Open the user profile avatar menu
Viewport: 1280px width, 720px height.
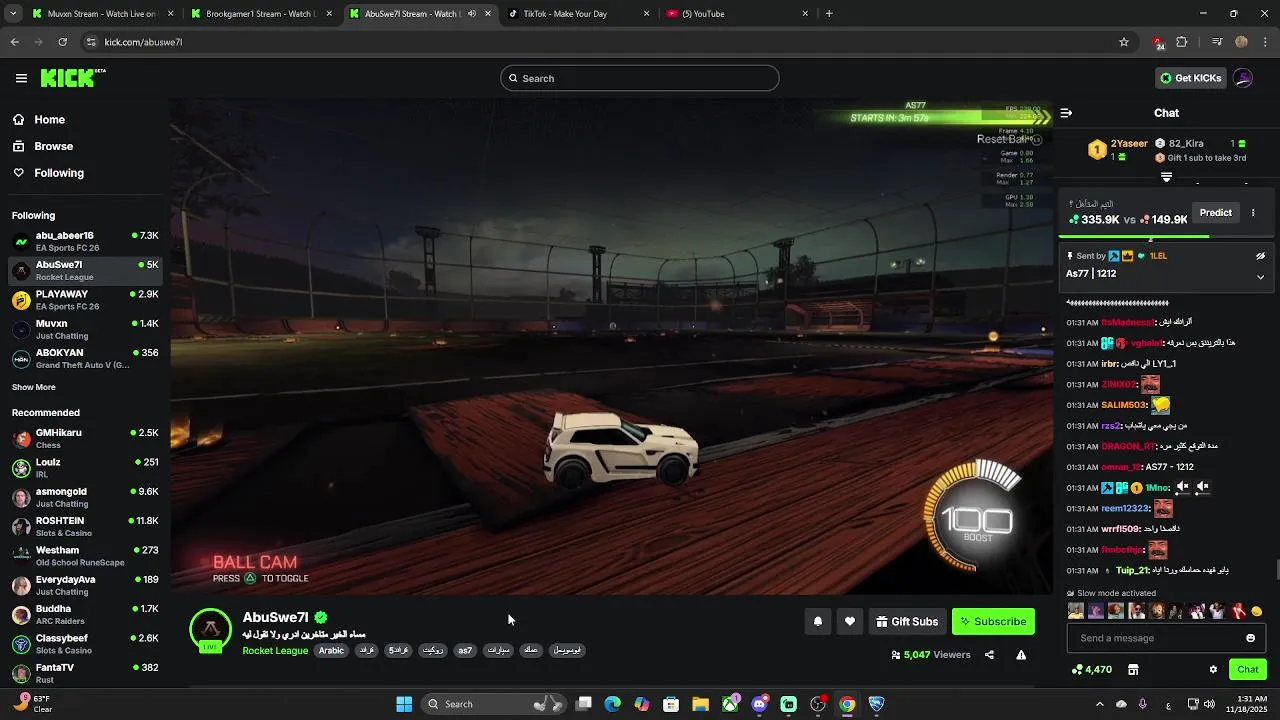tap(1243, 78)
